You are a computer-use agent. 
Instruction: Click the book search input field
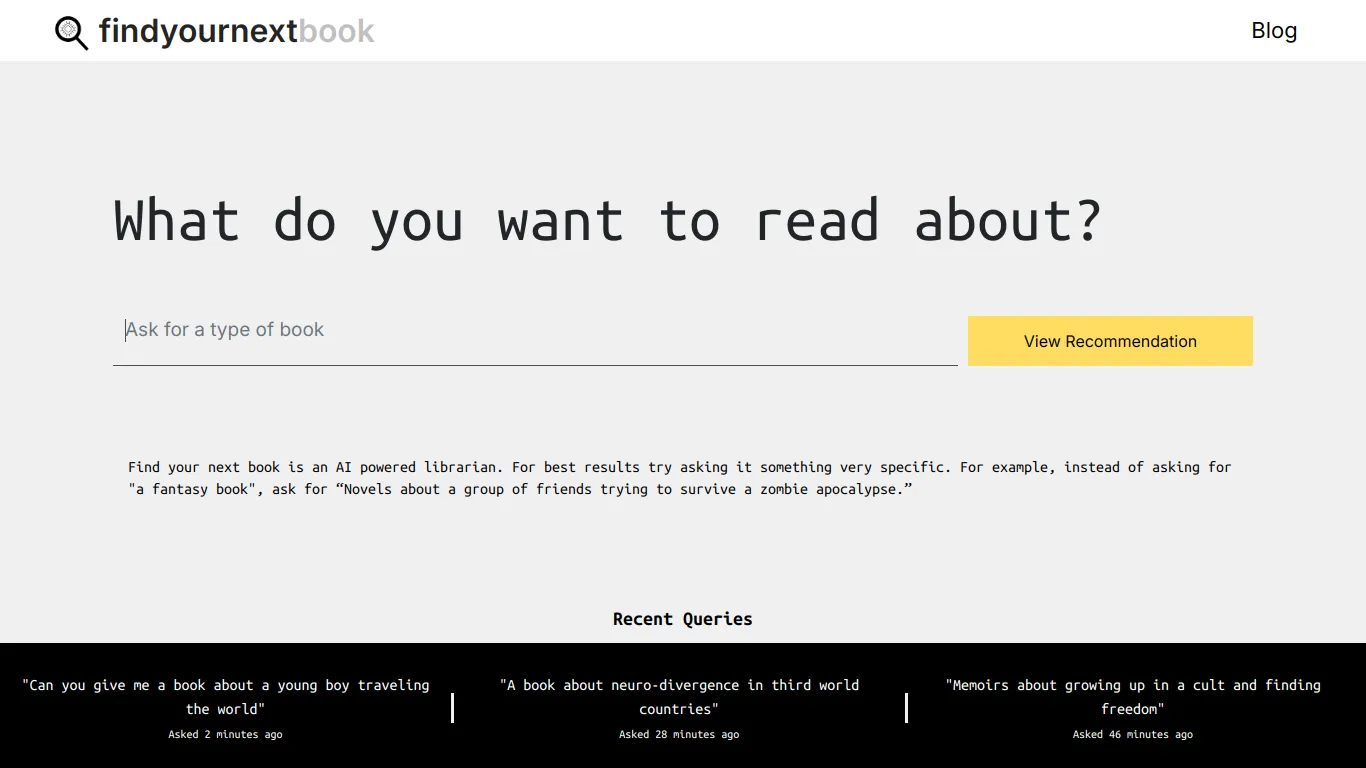(x=400, y=330)
